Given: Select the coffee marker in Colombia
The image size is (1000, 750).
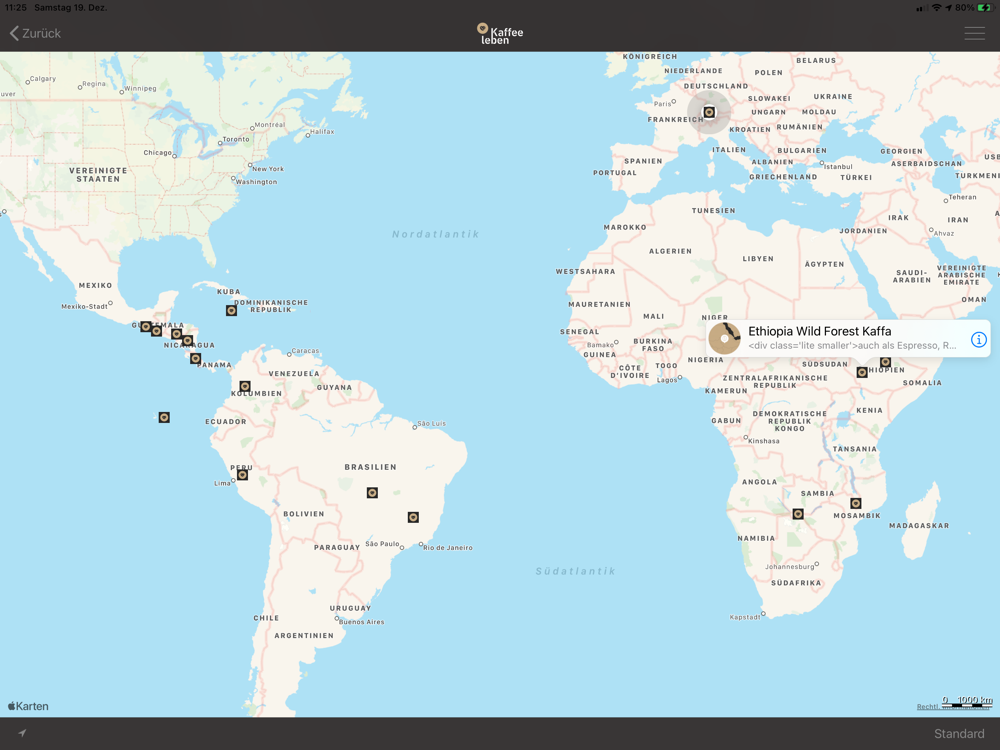Looking at the screenshot, I should [x=245, y=386].
